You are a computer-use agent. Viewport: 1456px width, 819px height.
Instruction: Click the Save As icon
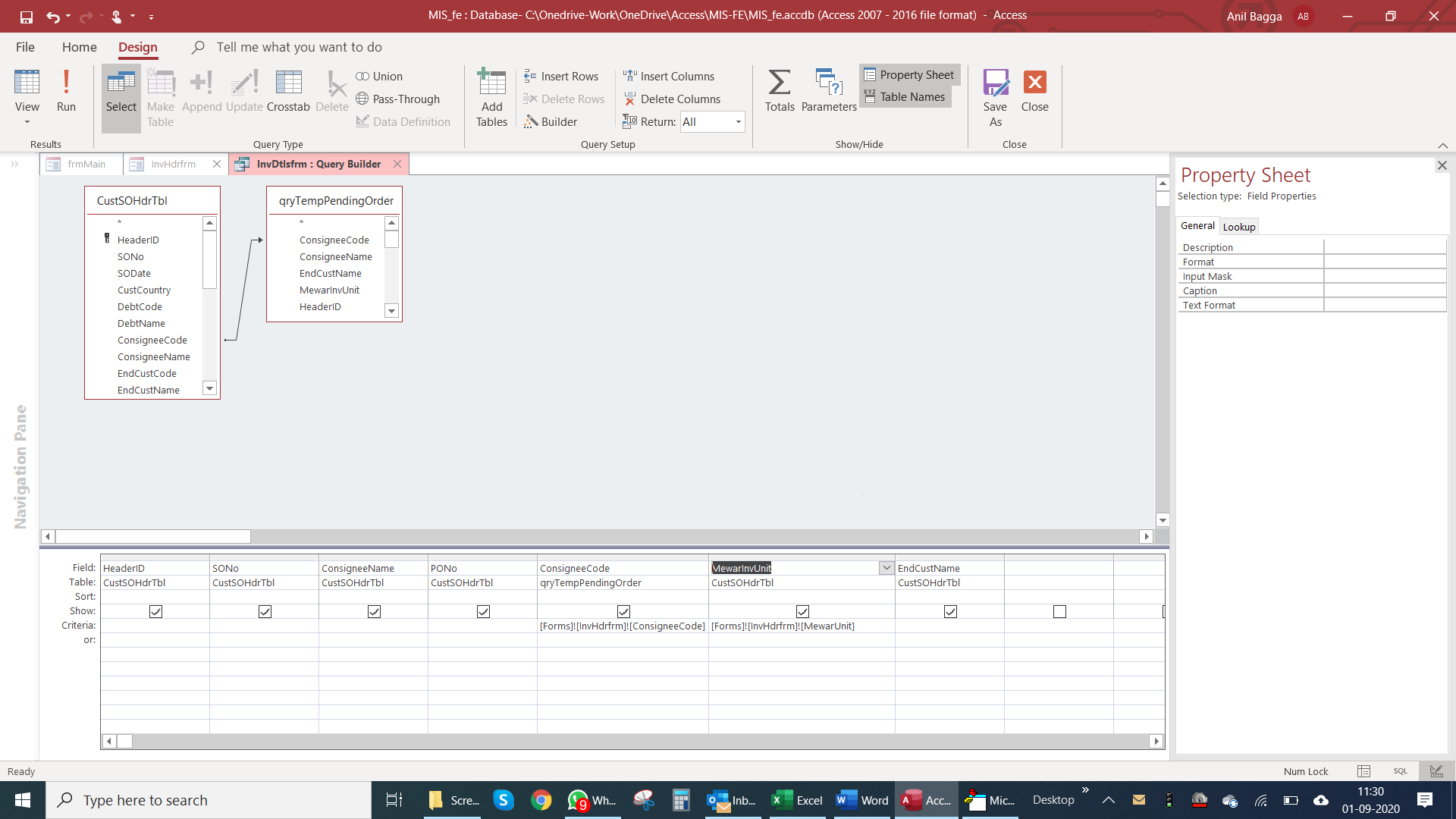[995, 82]
